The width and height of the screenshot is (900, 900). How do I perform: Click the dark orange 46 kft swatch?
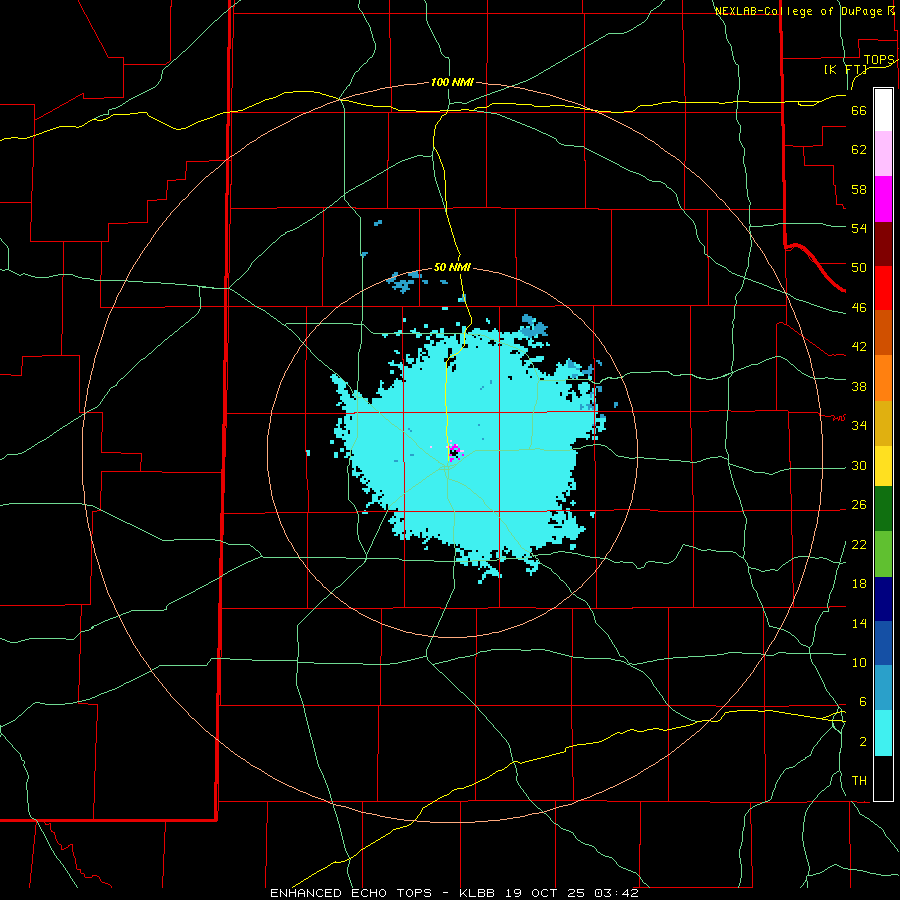point(883,333)
